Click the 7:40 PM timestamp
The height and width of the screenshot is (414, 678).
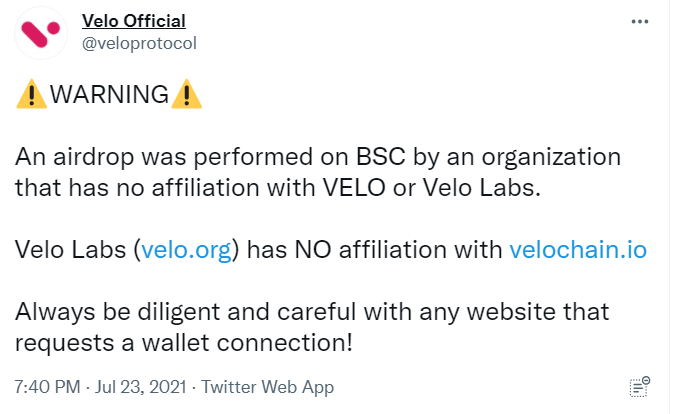[x=46, y=387]
